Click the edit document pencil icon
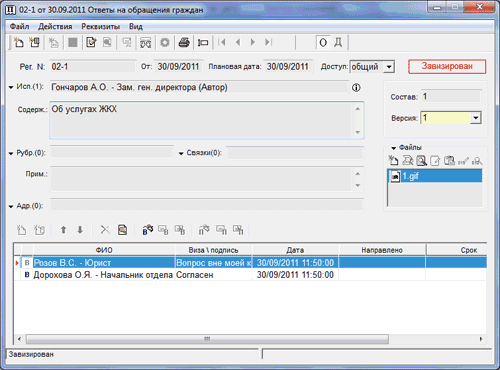500x370 pixels. click(x=91, y=42)
